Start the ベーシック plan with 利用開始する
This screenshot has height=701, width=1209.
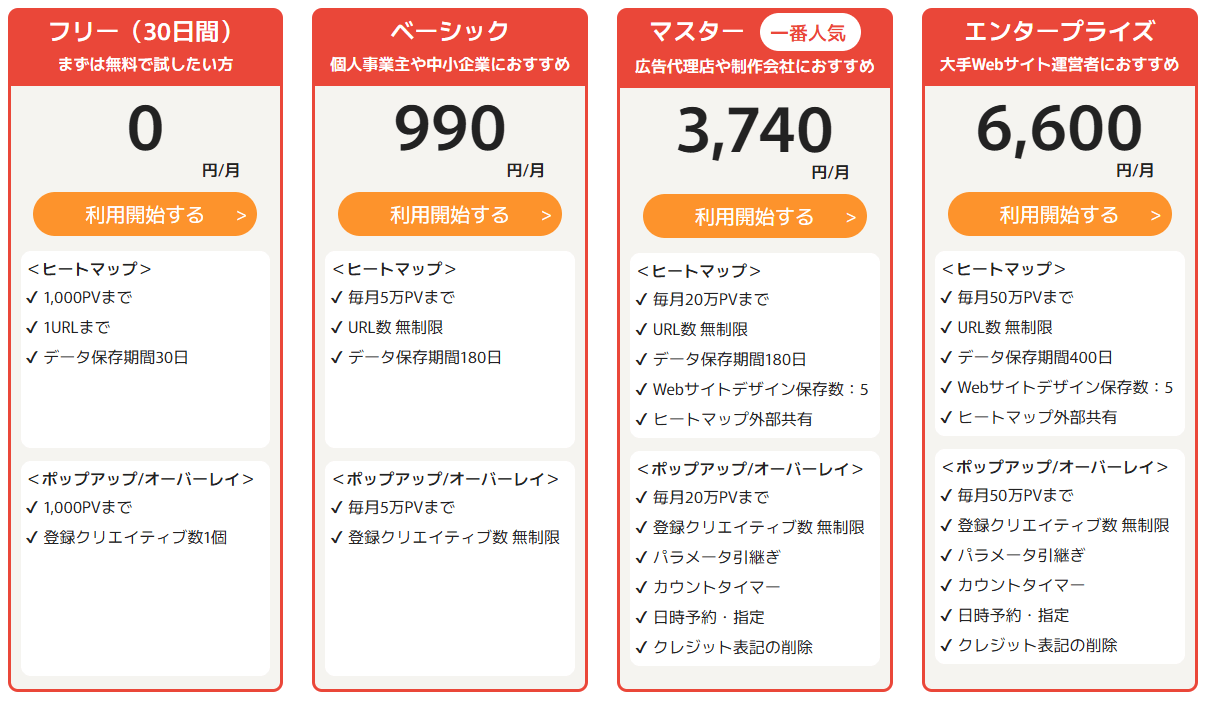tap(450, 215)
